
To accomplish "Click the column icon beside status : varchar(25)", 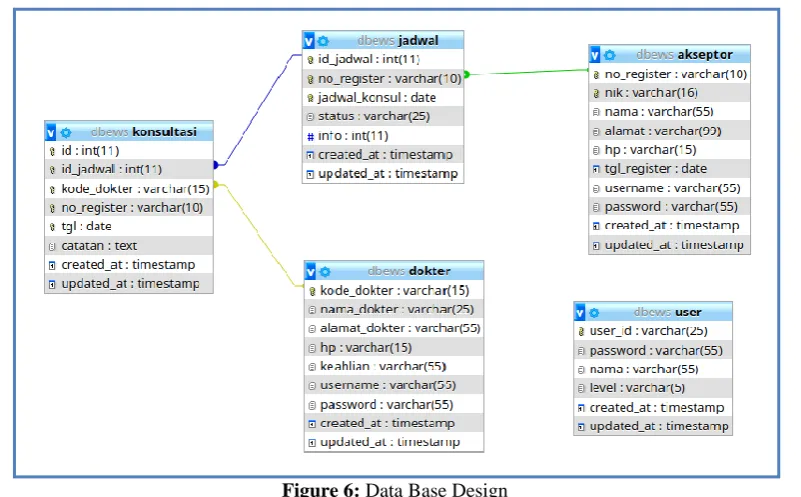I will point(310,117).
